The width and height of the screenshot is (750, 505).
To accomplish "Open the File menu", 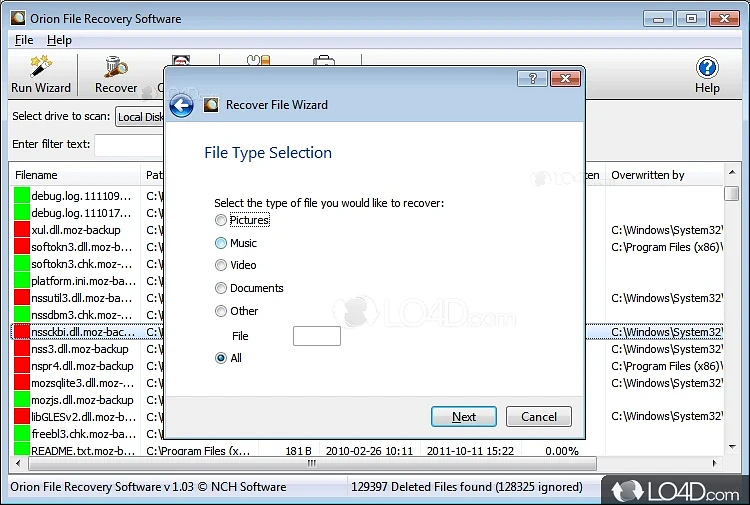I will tap(24, 40).
